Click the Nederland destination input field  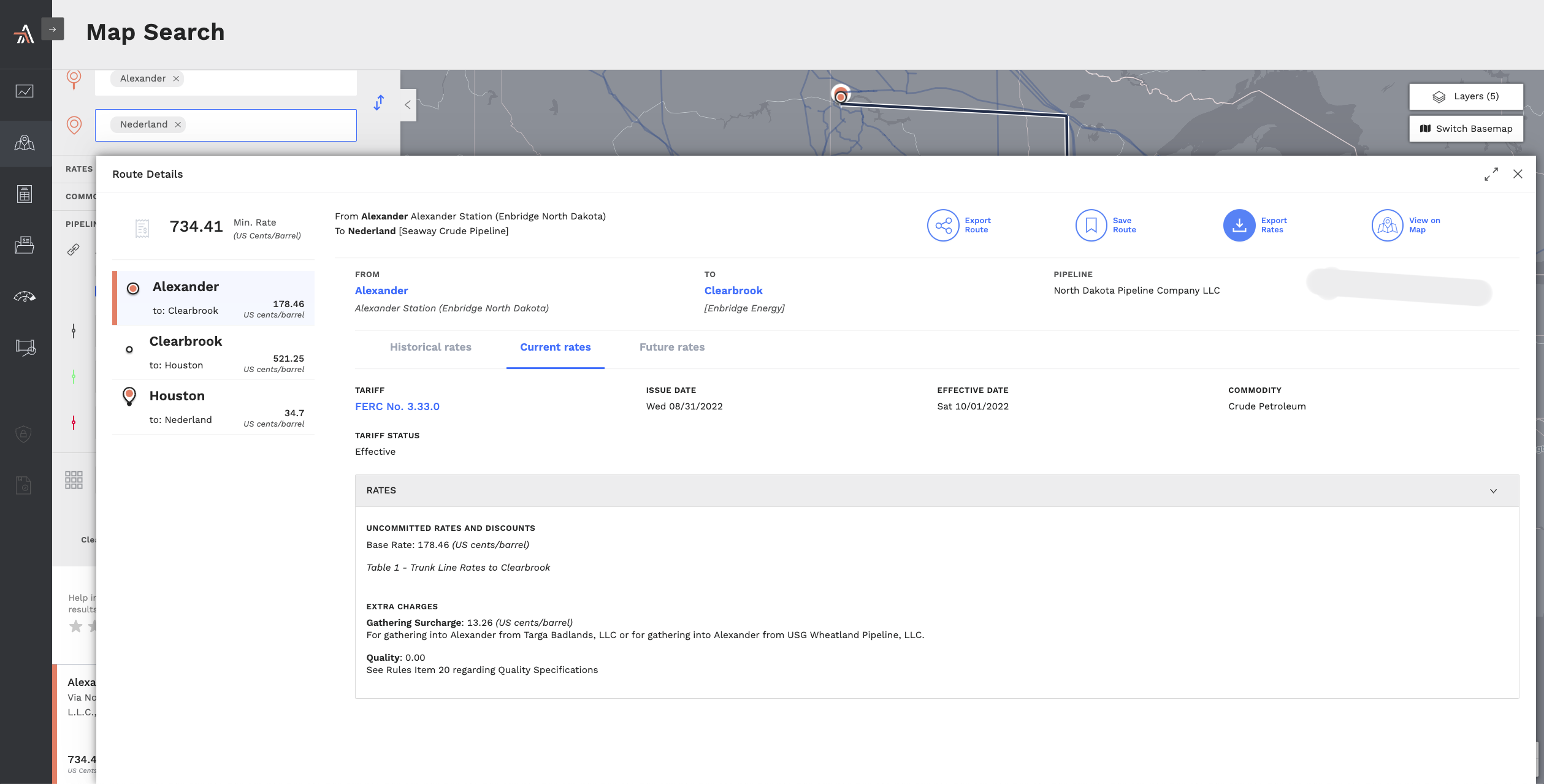(226, 125)
